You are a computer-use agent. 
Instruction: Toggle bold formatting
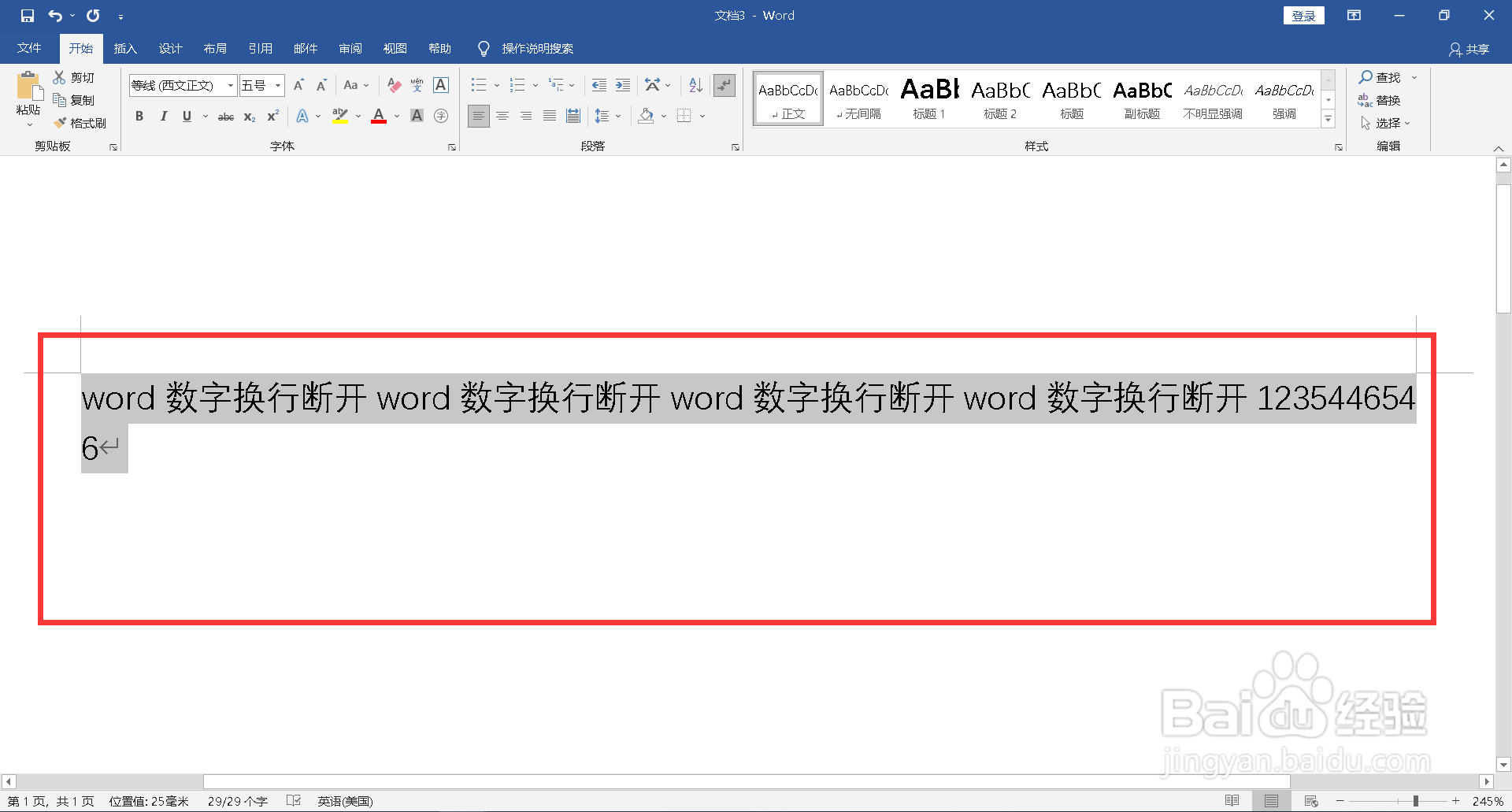139,116
